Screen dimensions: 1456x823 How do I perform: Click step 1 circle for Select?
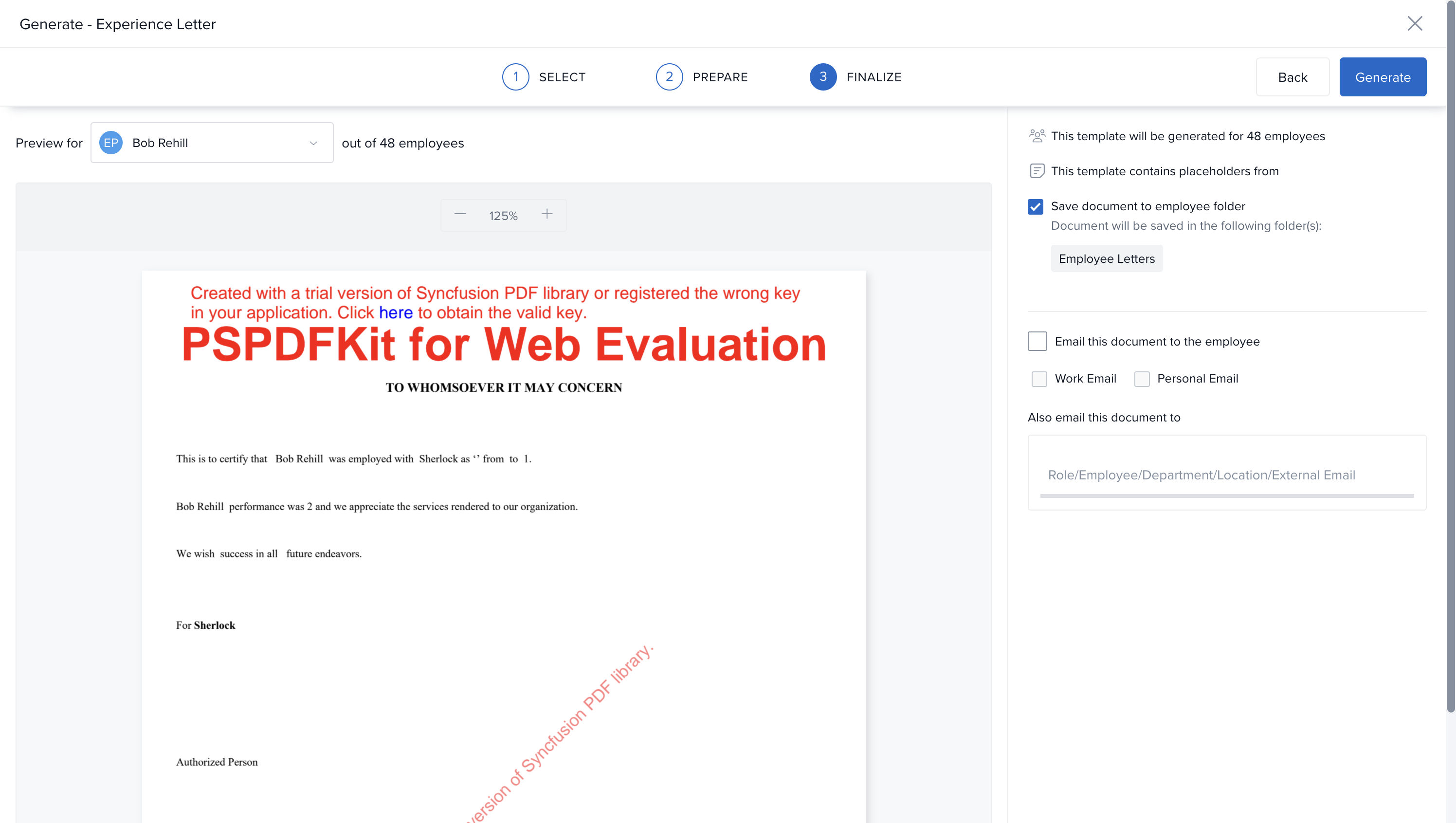pos(515,77)
